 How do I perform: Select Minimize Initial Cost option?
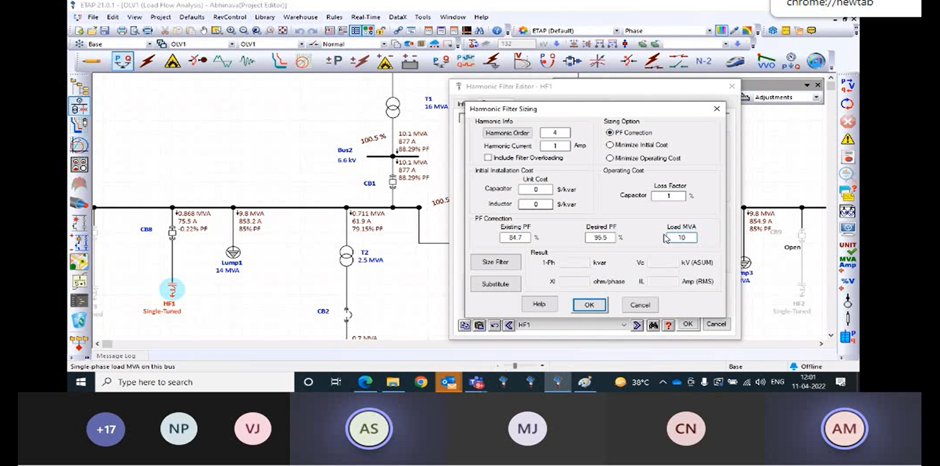(610, 145)
